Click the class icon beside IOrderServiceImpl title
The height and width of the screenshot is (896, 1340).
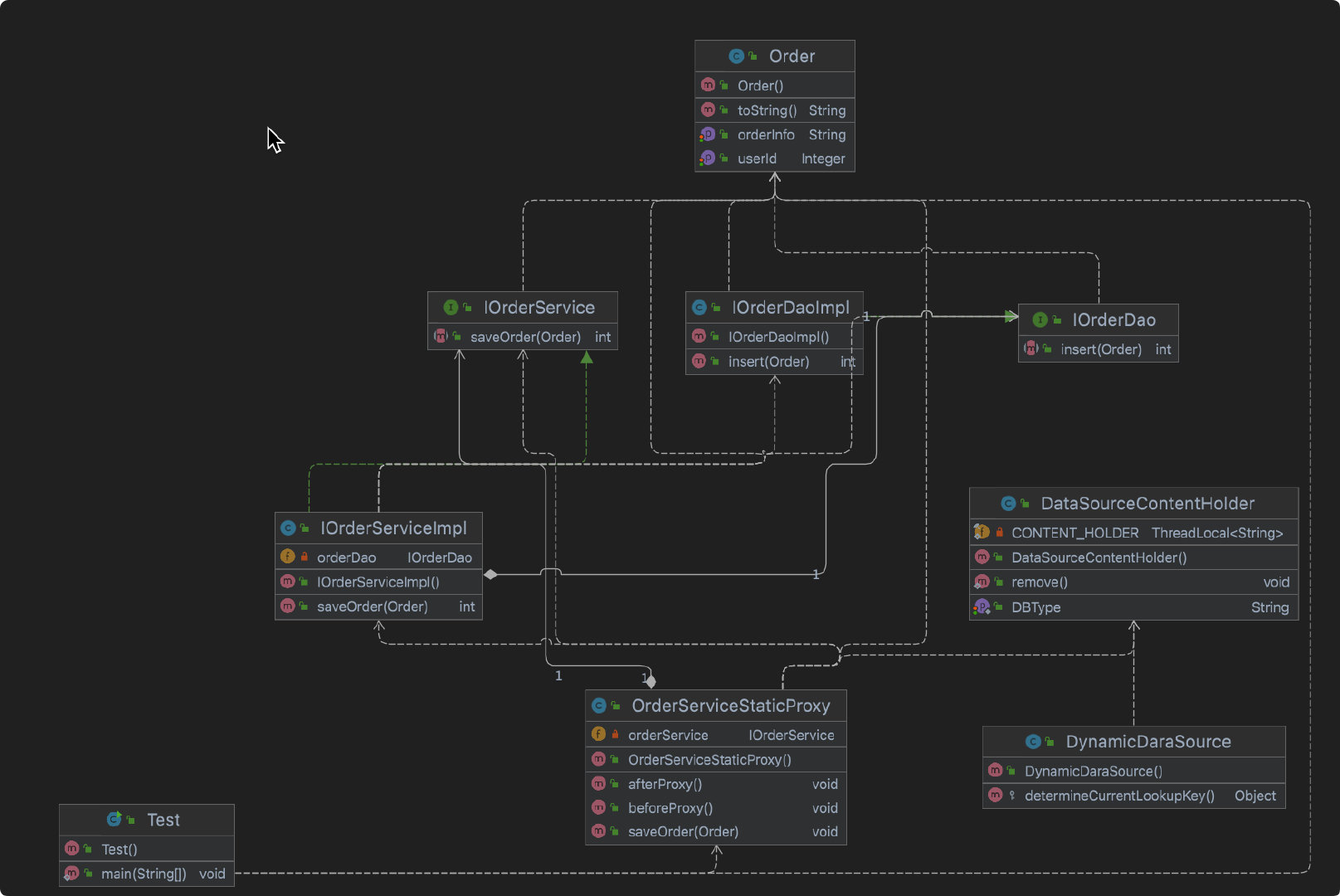tap(288, 528)
